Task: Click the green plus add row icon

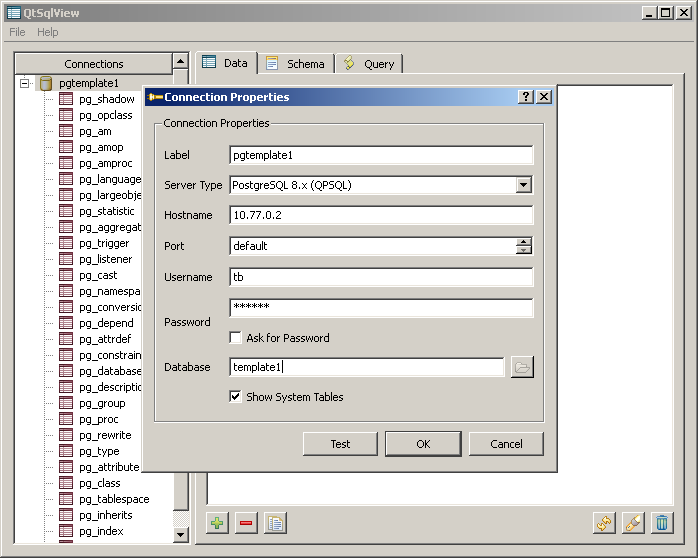Action: click(217, 523)
